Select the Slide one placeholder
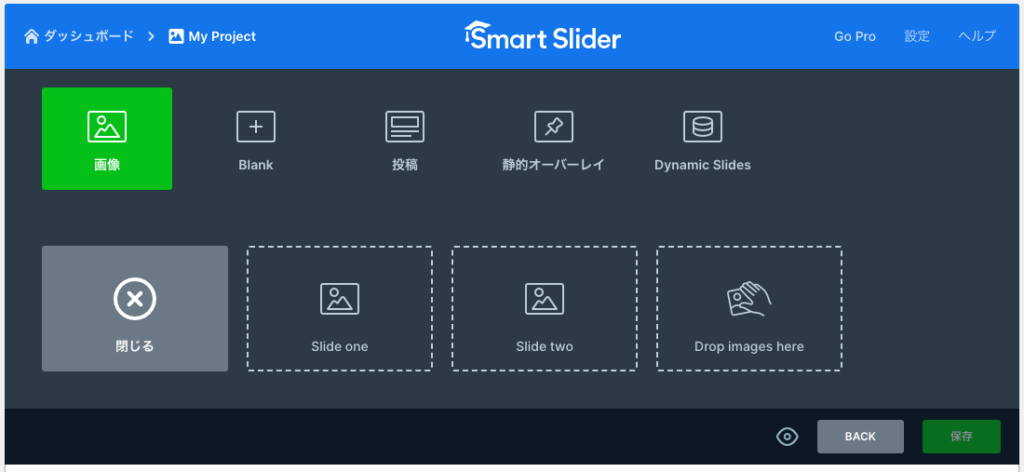The height and width of the screenshot is (472, 1024). tap(340, 309)
